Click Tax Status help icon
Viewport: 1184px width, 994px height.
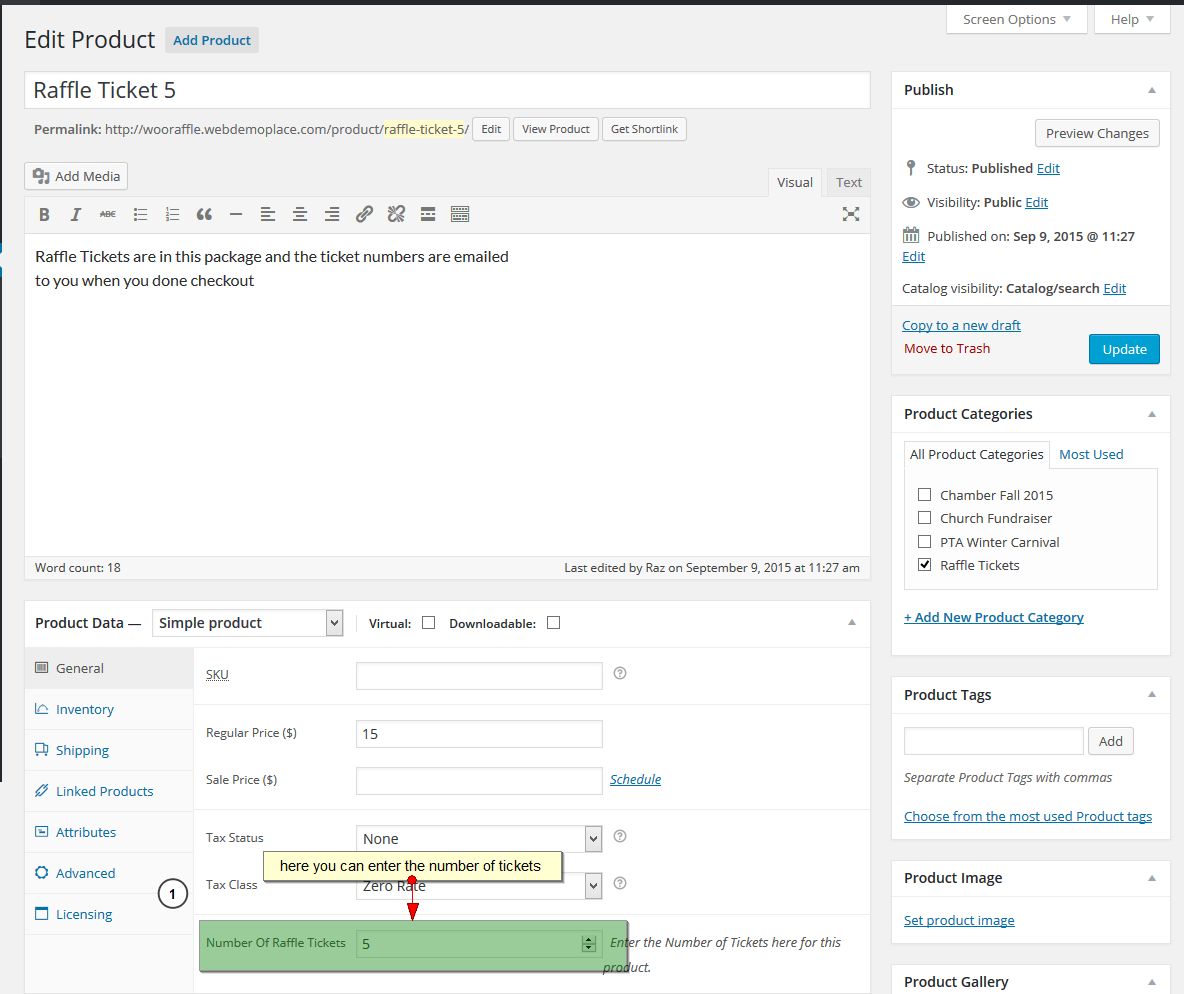point(620,836)
